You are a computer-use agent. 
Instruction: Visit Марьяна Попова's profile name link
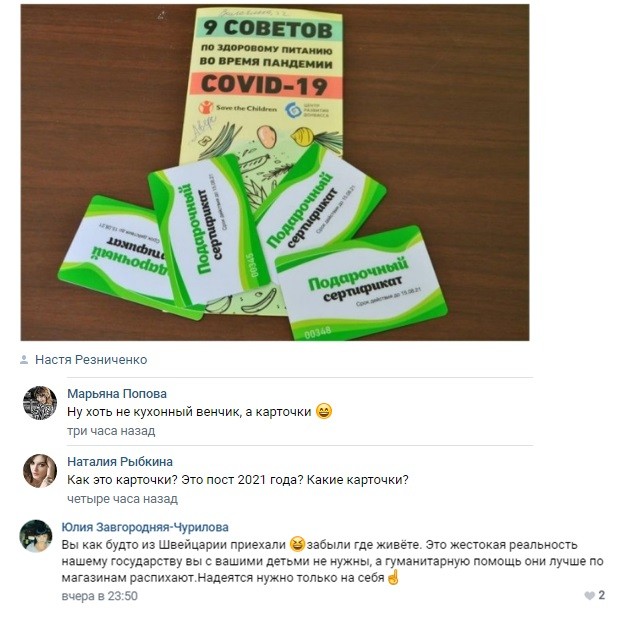(117, 393)
